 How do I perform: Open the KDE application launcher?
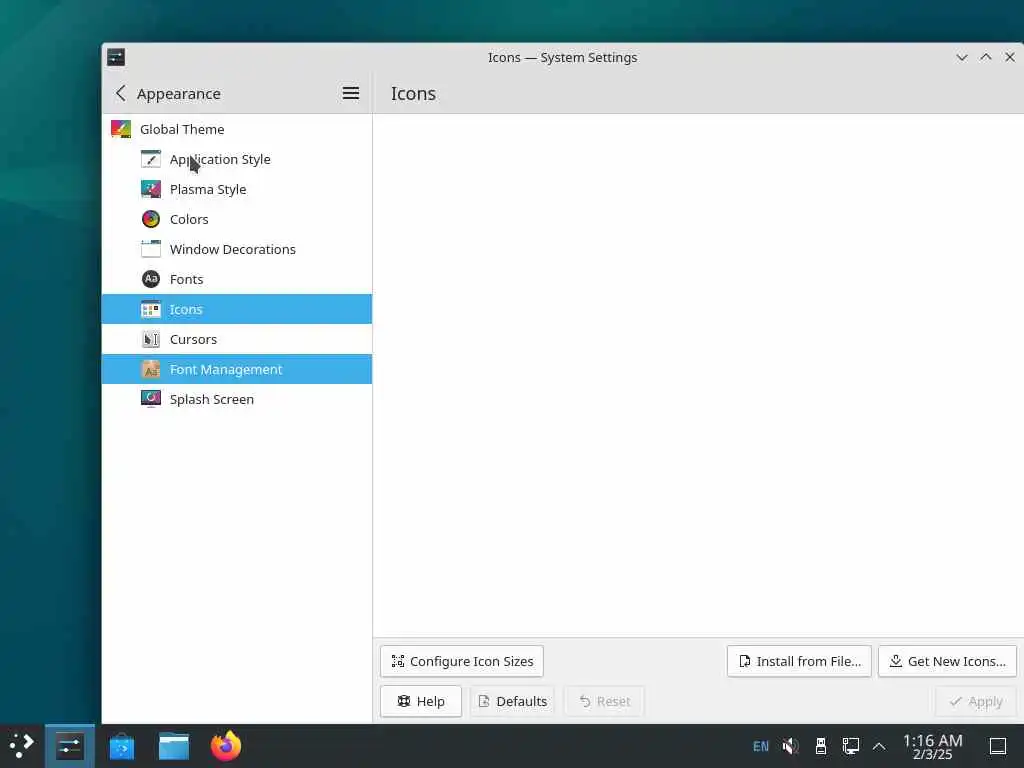tap(22, 746)
